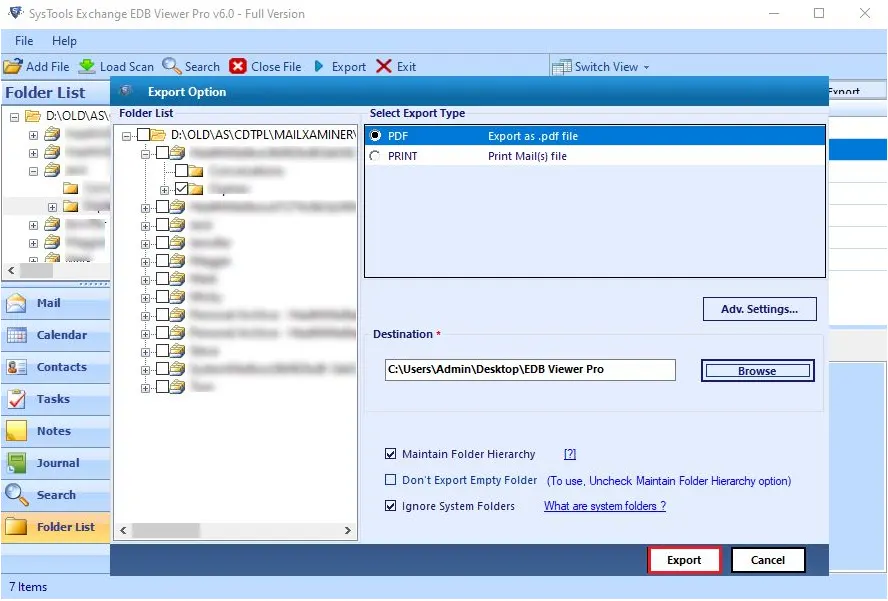Collapse the root node in Export dialog tree
This screenshot has height=601, width=888.
tap(127, 136)
